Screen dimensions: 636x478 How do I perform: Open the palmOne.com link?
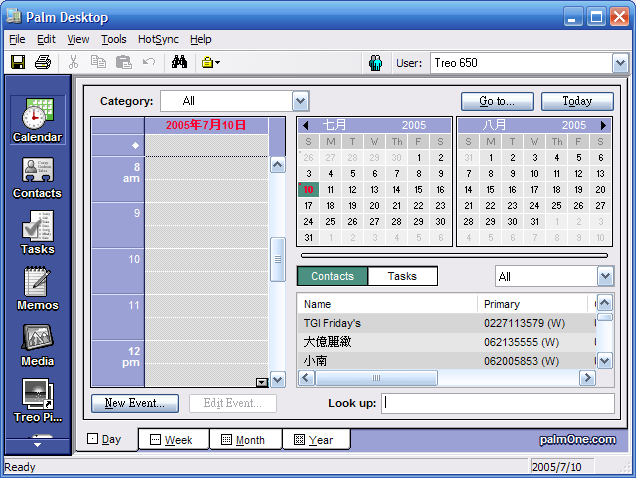click(x=577, y=439)
